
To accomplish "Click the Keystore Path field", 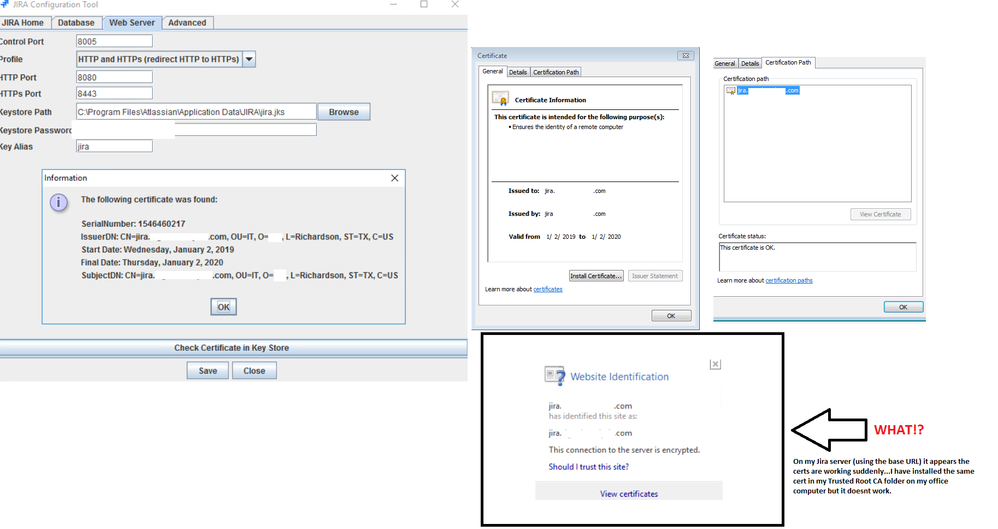I will point(195,112).
